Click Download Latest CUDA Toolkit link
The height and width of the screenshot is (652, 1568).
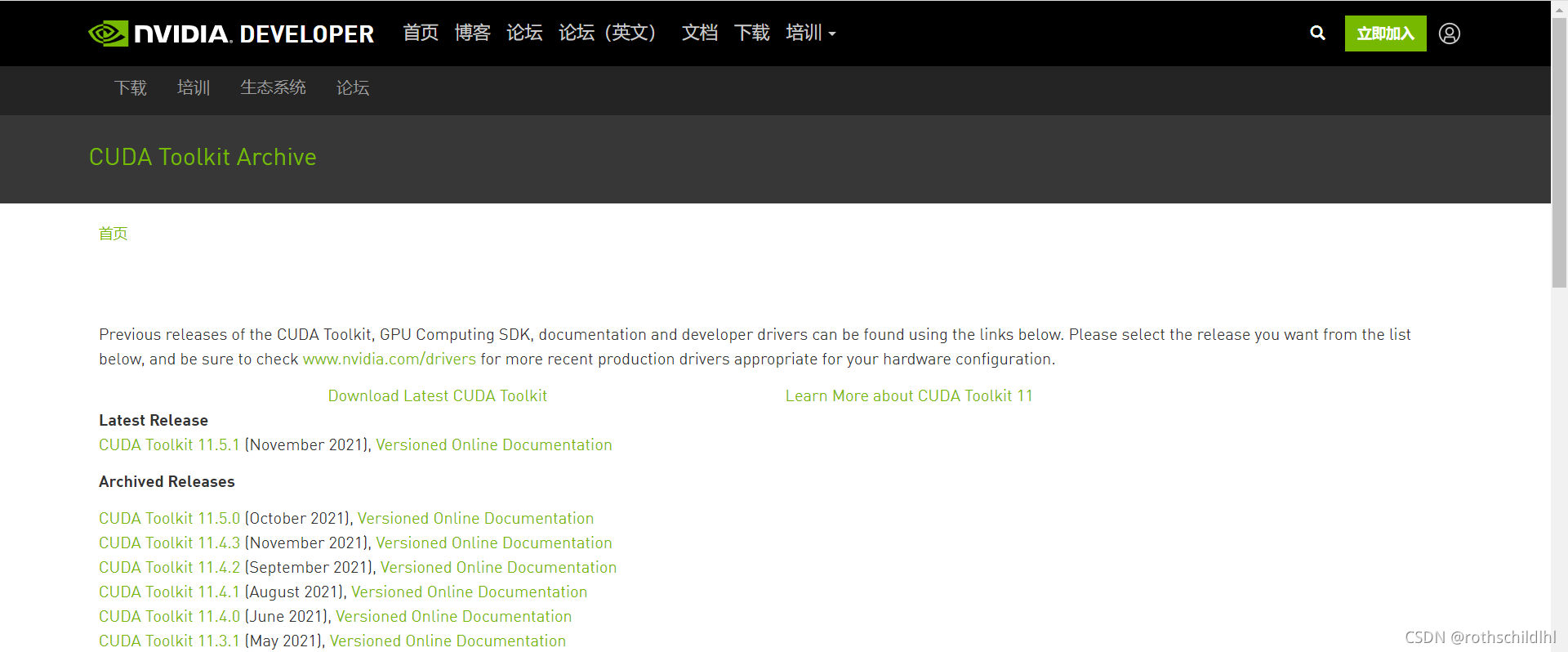pyautogui.click(x=438, y=396)
